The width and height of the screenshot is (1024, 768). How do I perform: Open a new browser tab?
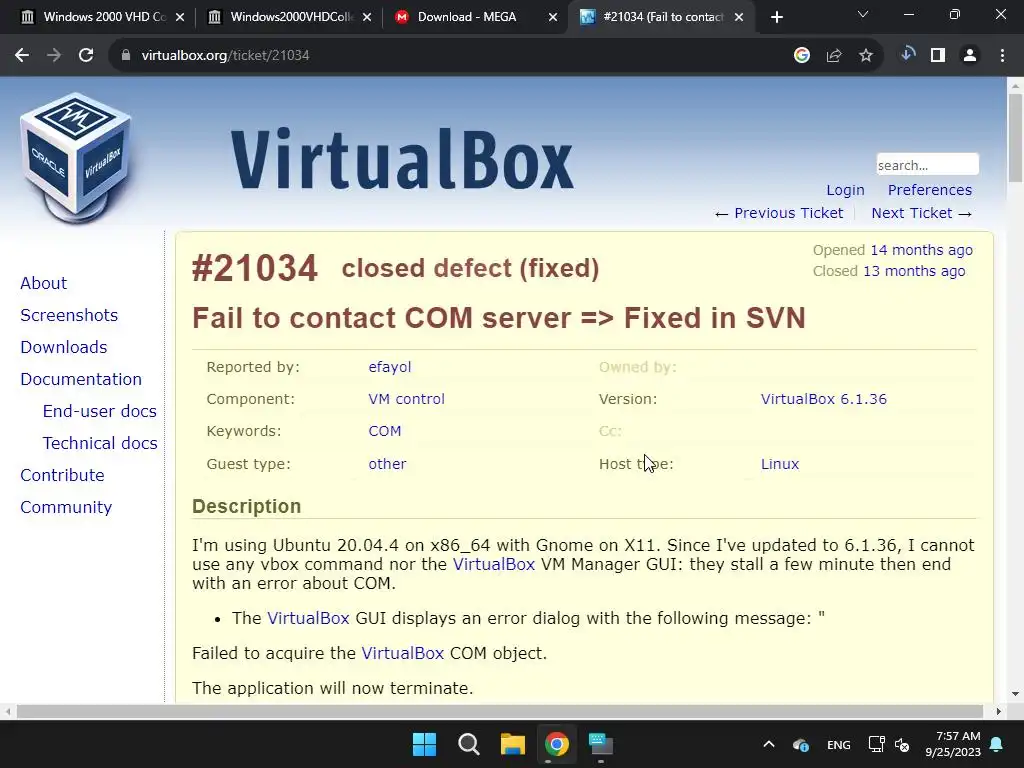776,18
